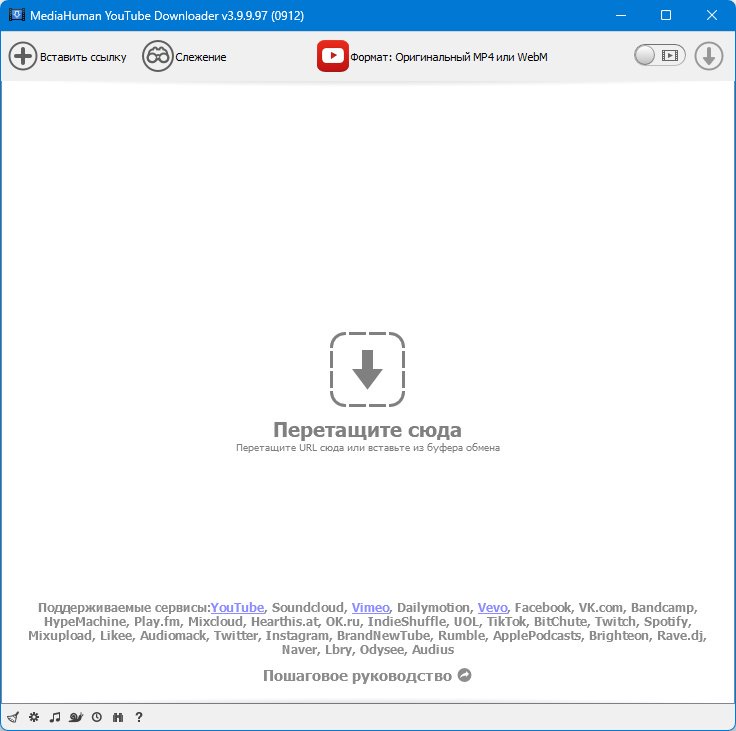Viewport: 736px width, 731px height.
Task: Open the Пошаговое руководство guide link
Action: (x=357, y=676)
